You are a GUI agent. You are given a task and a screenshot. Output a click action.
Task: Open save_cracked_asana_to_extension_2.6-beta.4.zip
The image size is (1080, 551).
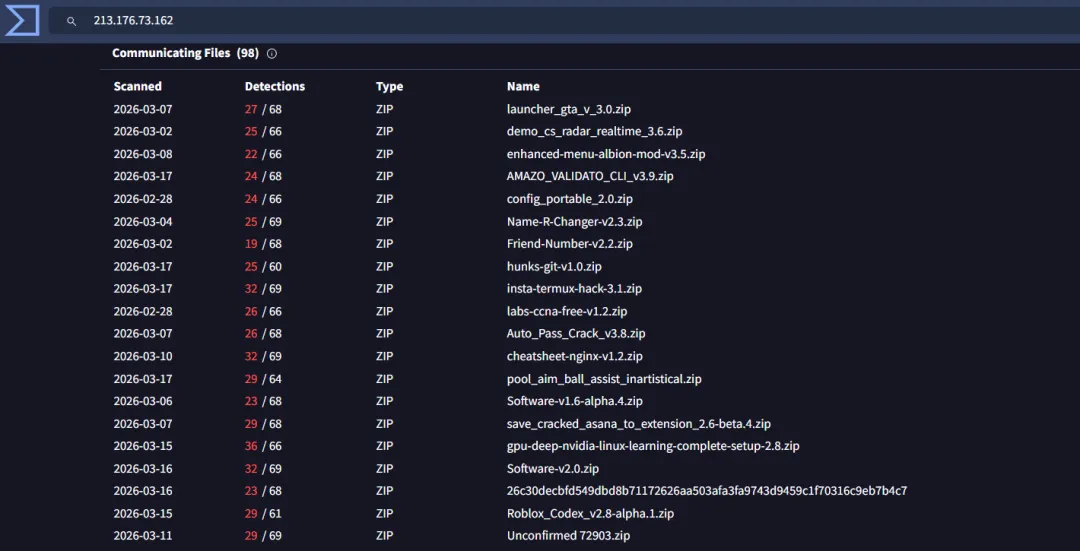point(638,424)
